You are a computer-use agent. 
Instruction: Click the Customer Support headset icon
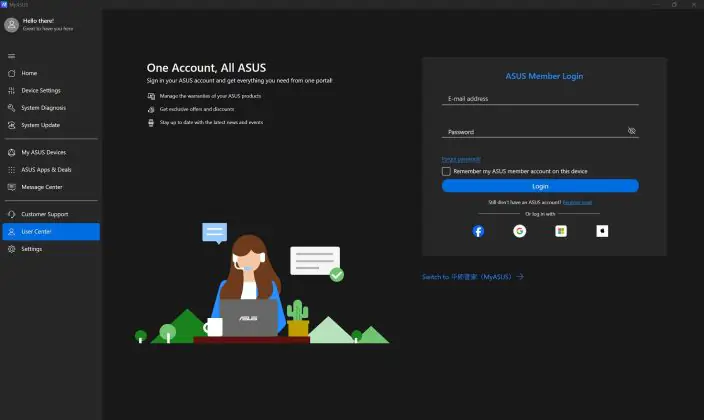click(12, 214)
